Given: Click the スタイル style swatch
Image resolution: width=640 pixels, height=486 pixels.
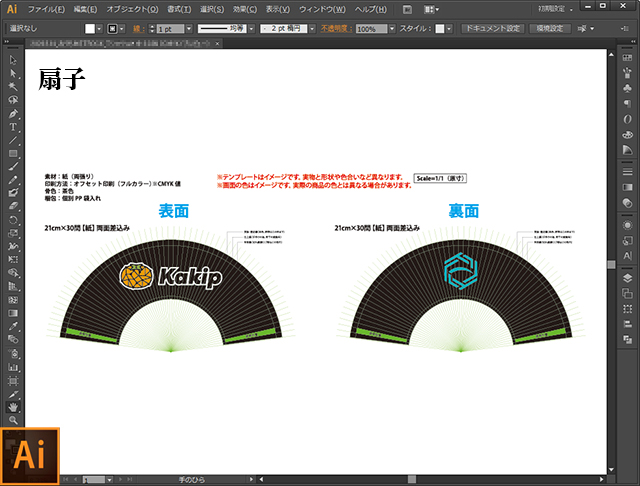Looking at the screenshot, I should [x=440, y=29].
